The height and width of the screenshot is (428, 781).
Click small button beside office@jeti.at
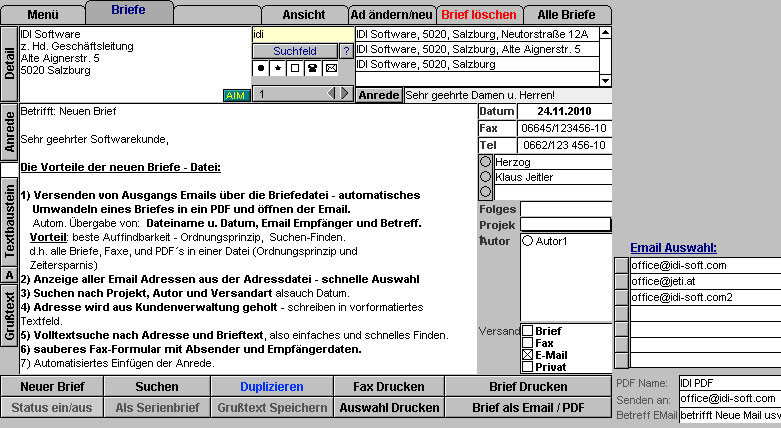click(622, 282)
